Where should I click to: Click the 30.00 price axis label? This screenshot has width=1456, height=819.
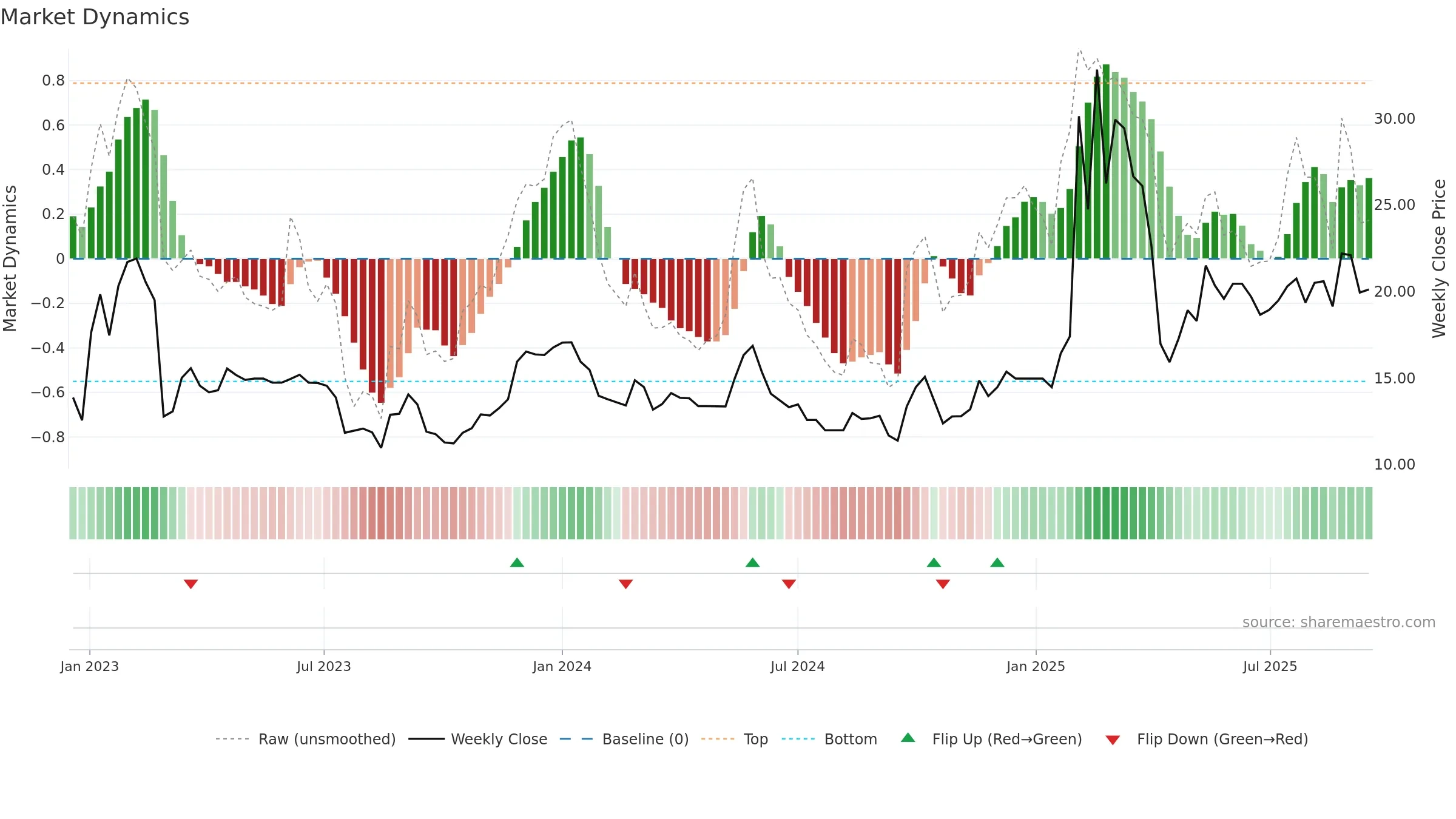pyautogui.click(x=1395, y=119)
